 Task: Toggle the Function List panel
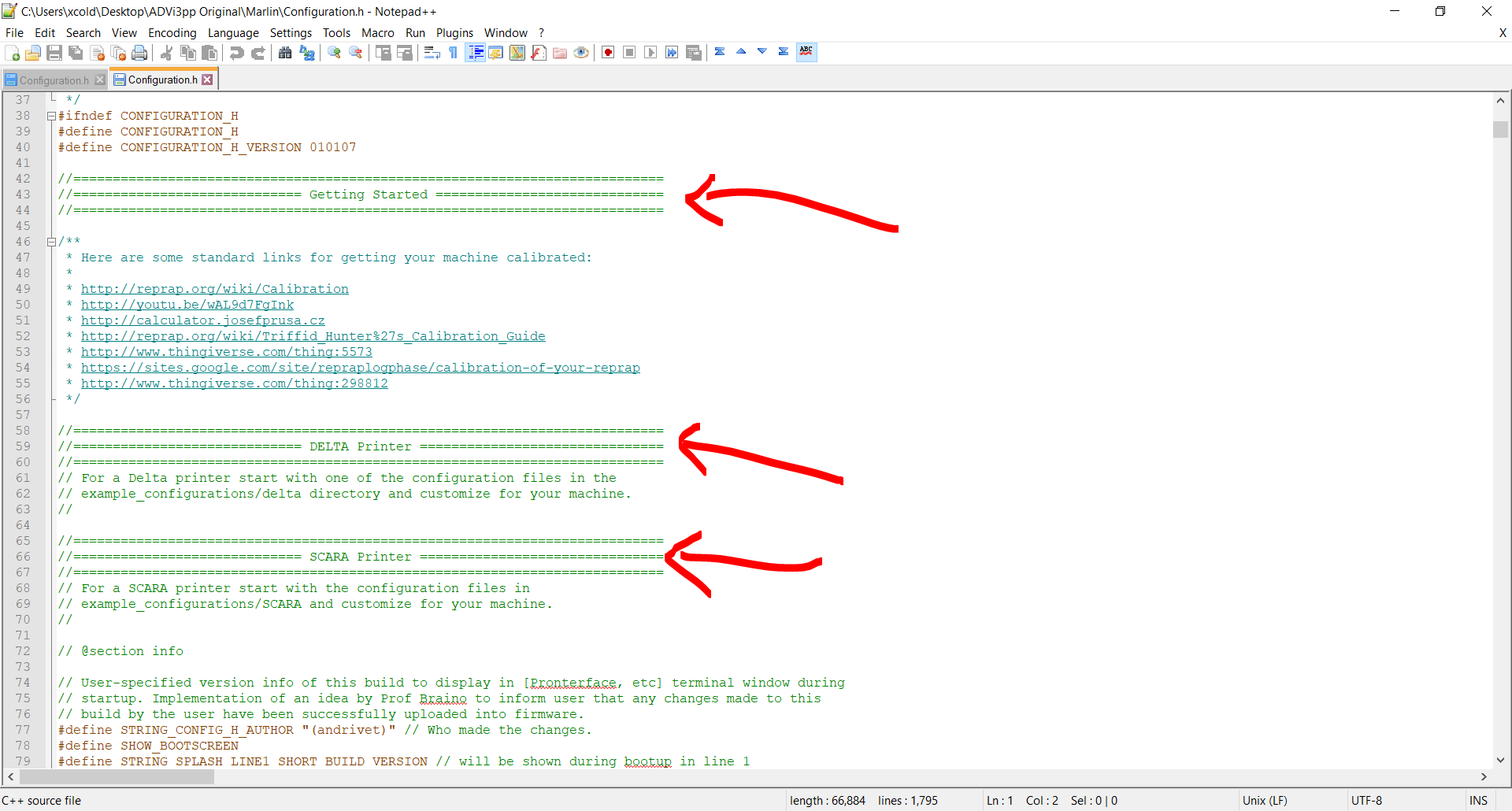tap(539, 53)
